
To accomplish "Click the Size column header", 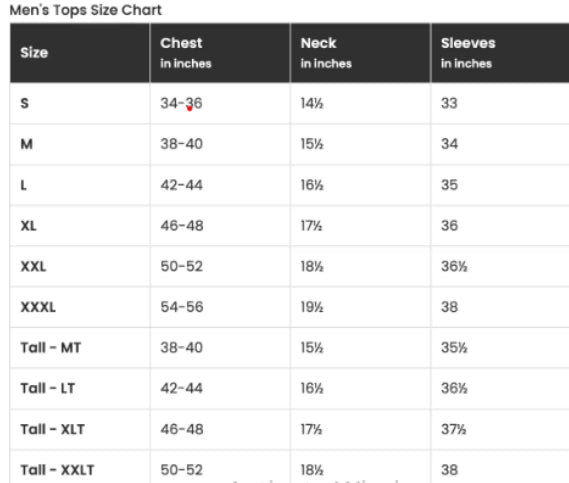I will click(x=34, y=53).
